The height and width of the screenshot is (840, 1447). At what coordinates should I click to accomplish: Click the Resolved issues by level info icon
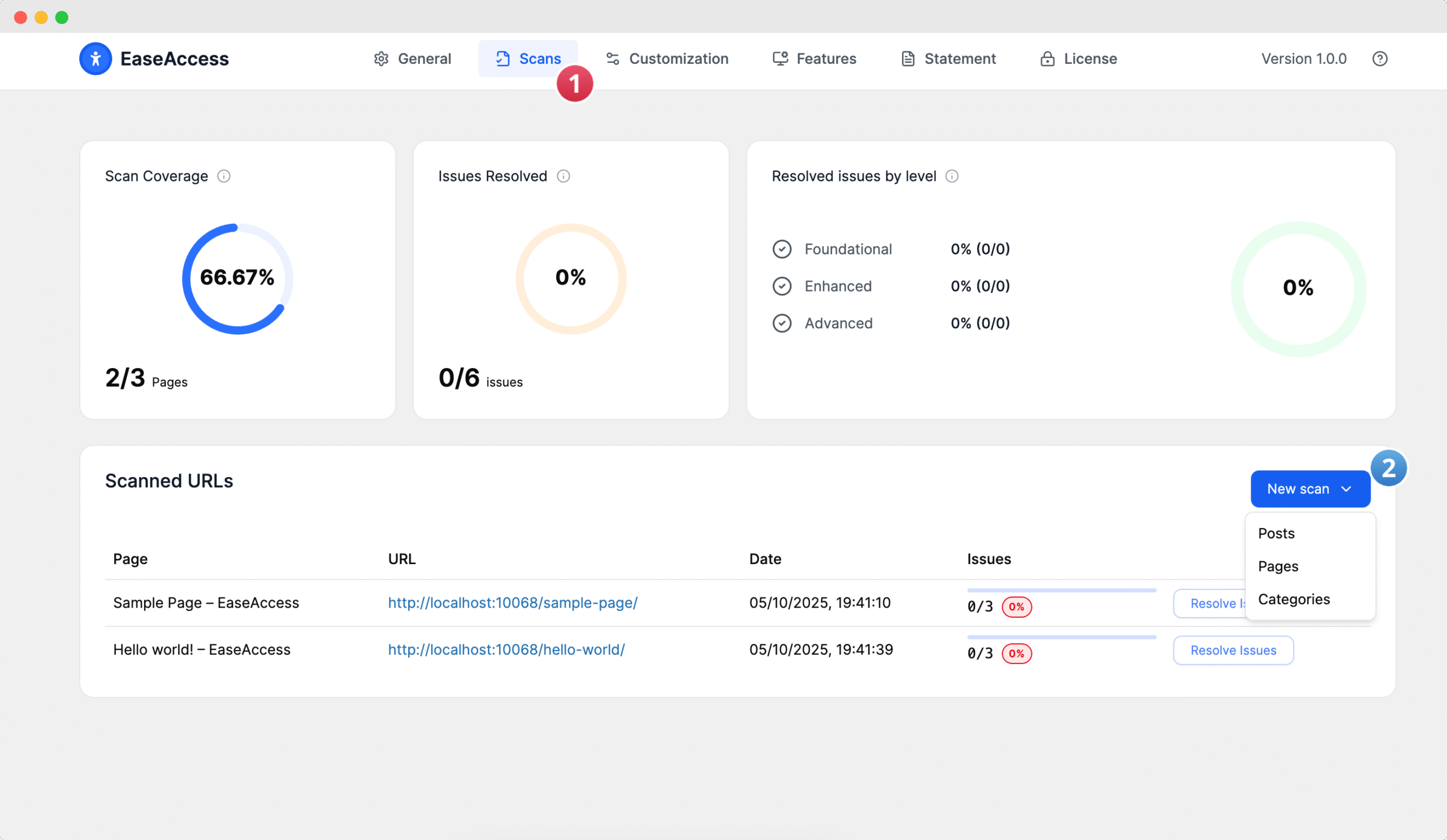pyautogui.click(x=951, y=176)
